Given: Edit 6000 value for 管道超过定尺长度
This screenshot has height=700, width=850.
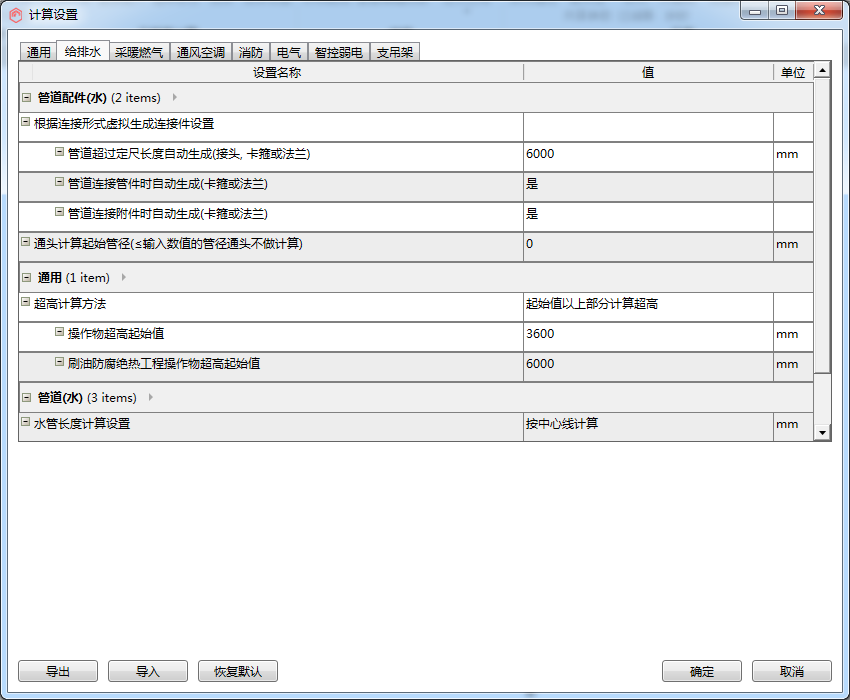Looking at the screenshot, I should (x=648, y=157).
